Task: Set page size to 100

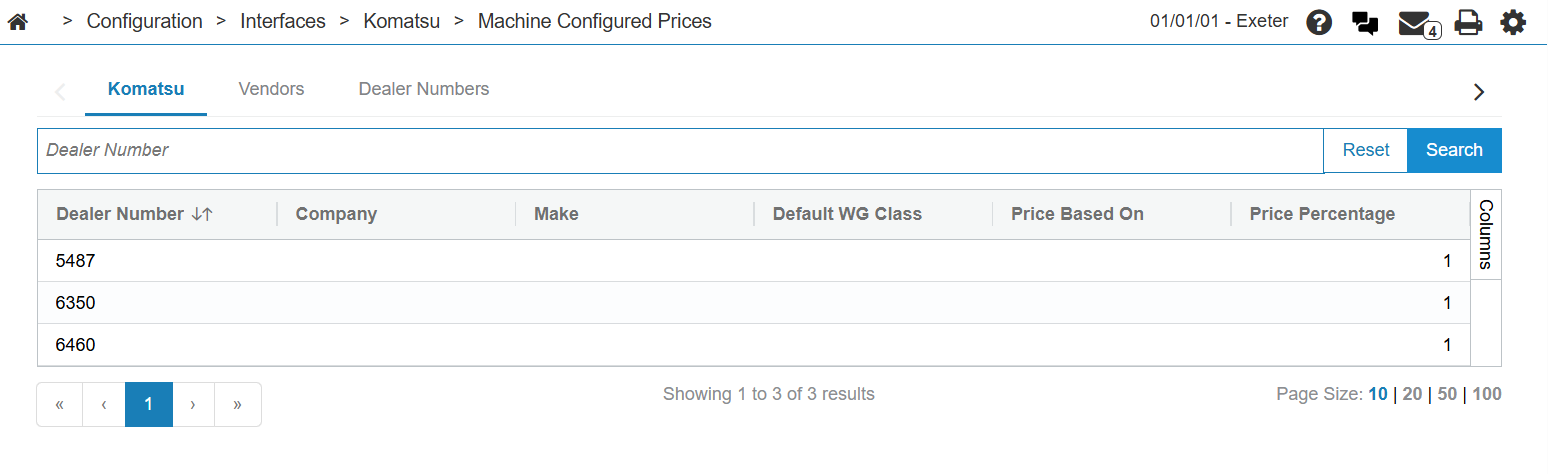Action: (1486, 394)
